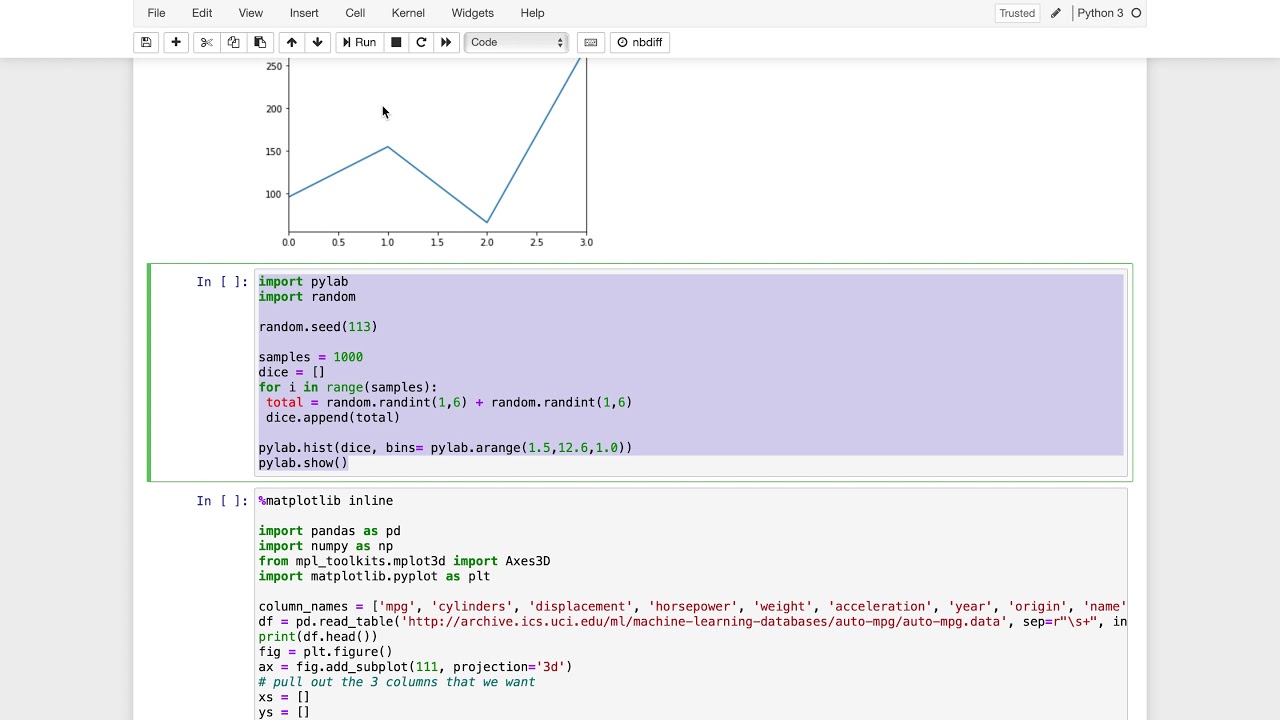Click the 'fig = plt.figure()' line
The height and width of the screenshot is (720, 1280).
(325, 652)
